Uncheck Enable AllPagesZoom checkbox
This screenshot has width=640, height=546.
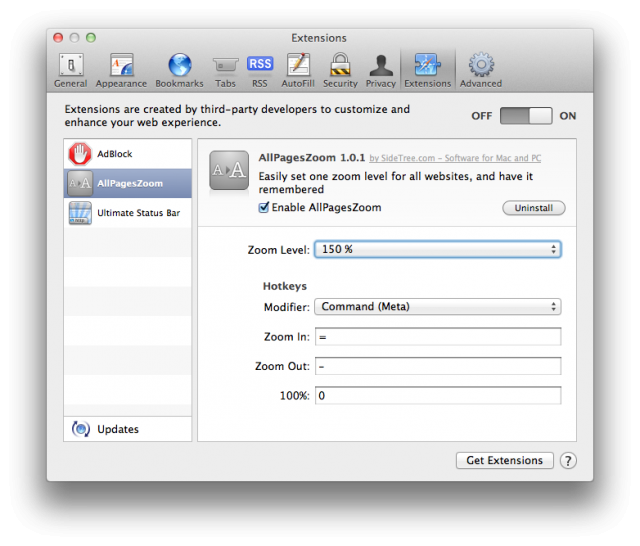pos(264,207)
